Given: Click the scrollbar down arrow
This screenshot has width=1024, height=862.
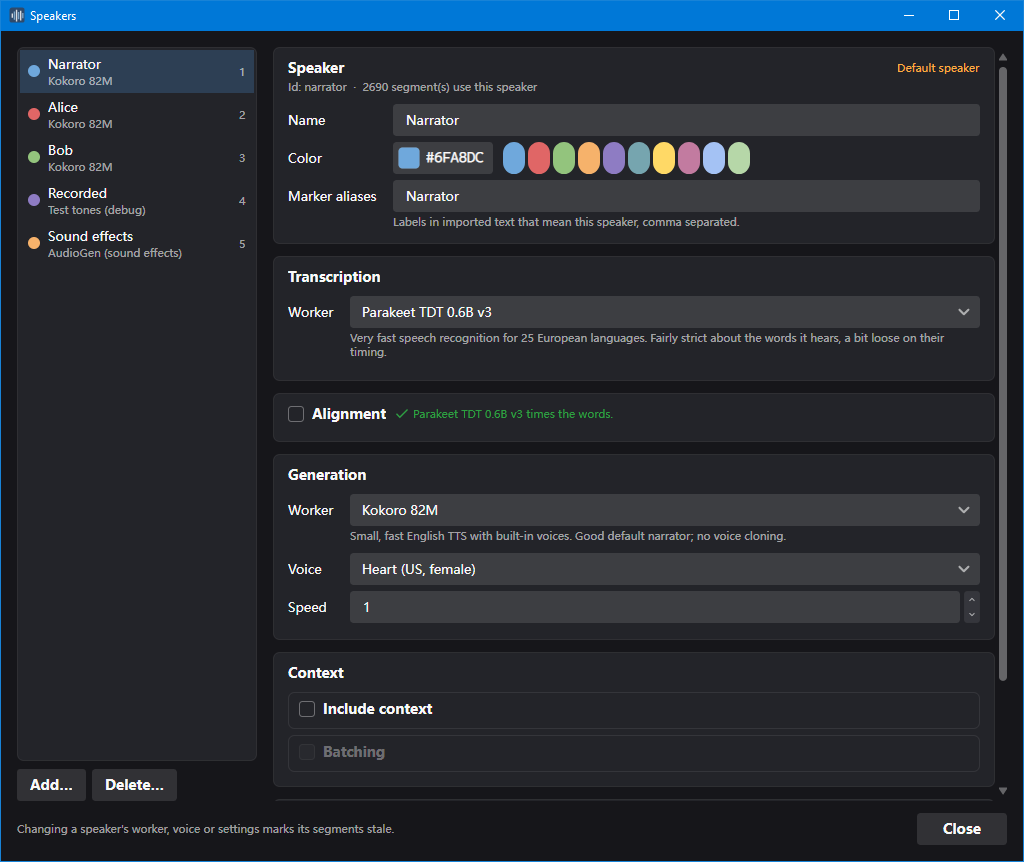Looking at the screenshot, I should pyautogui.click(x=1002, y=791).
